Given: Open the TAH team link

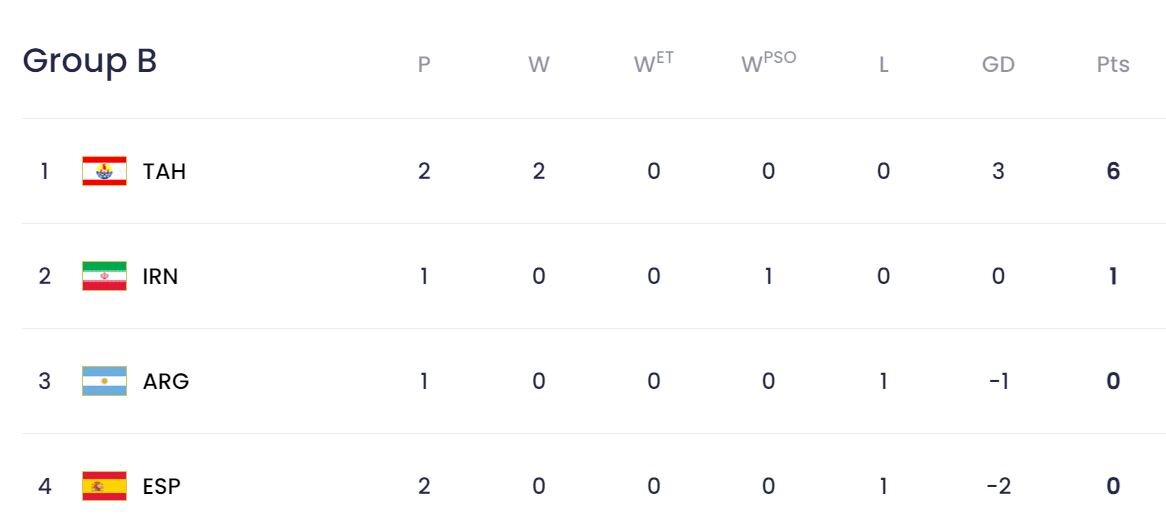Looking at the screenshot, I should pyautogui.click(x=165, y=171).
